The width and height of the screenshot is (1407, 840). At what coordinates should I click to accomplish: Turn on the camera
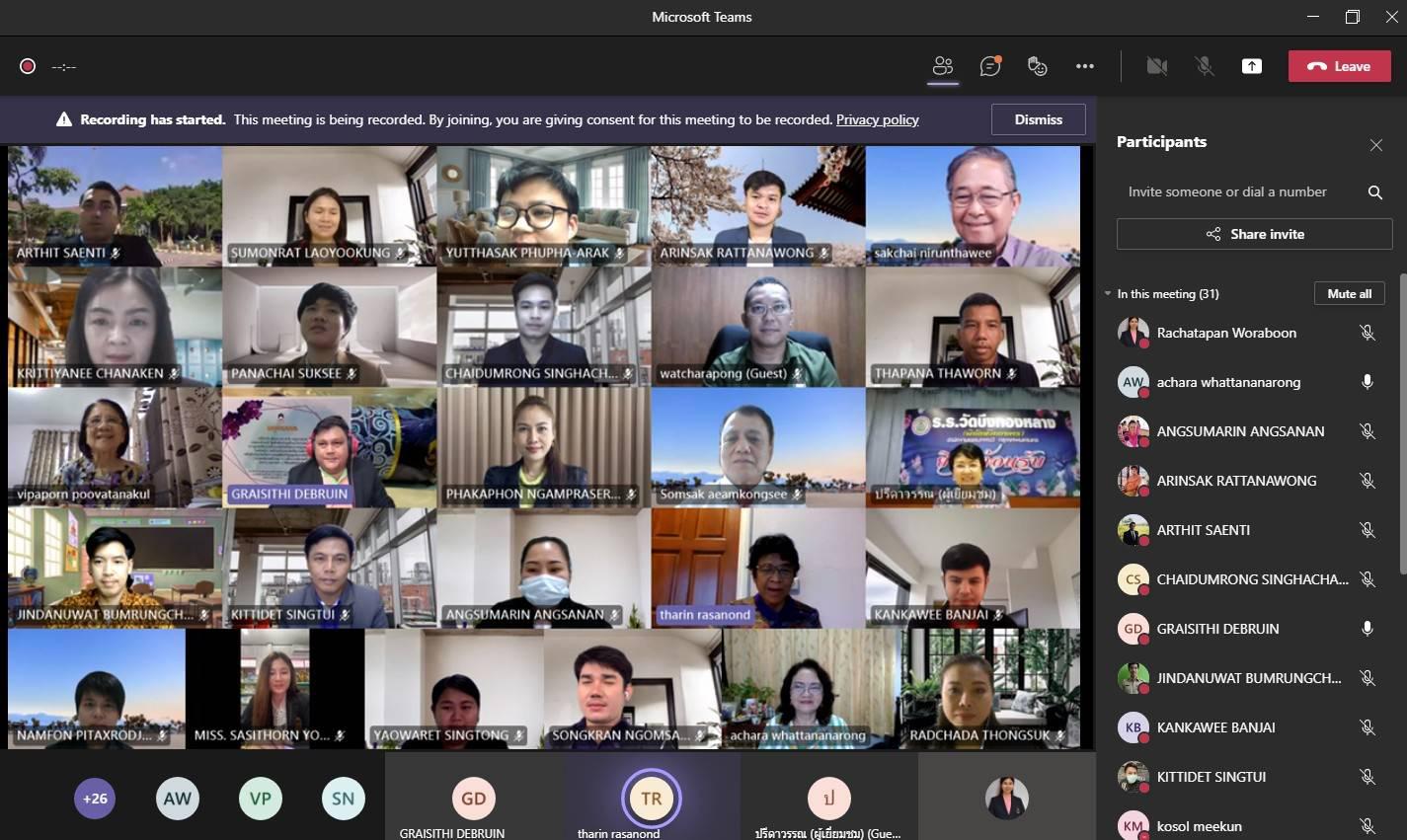[x=1156, y=66]
